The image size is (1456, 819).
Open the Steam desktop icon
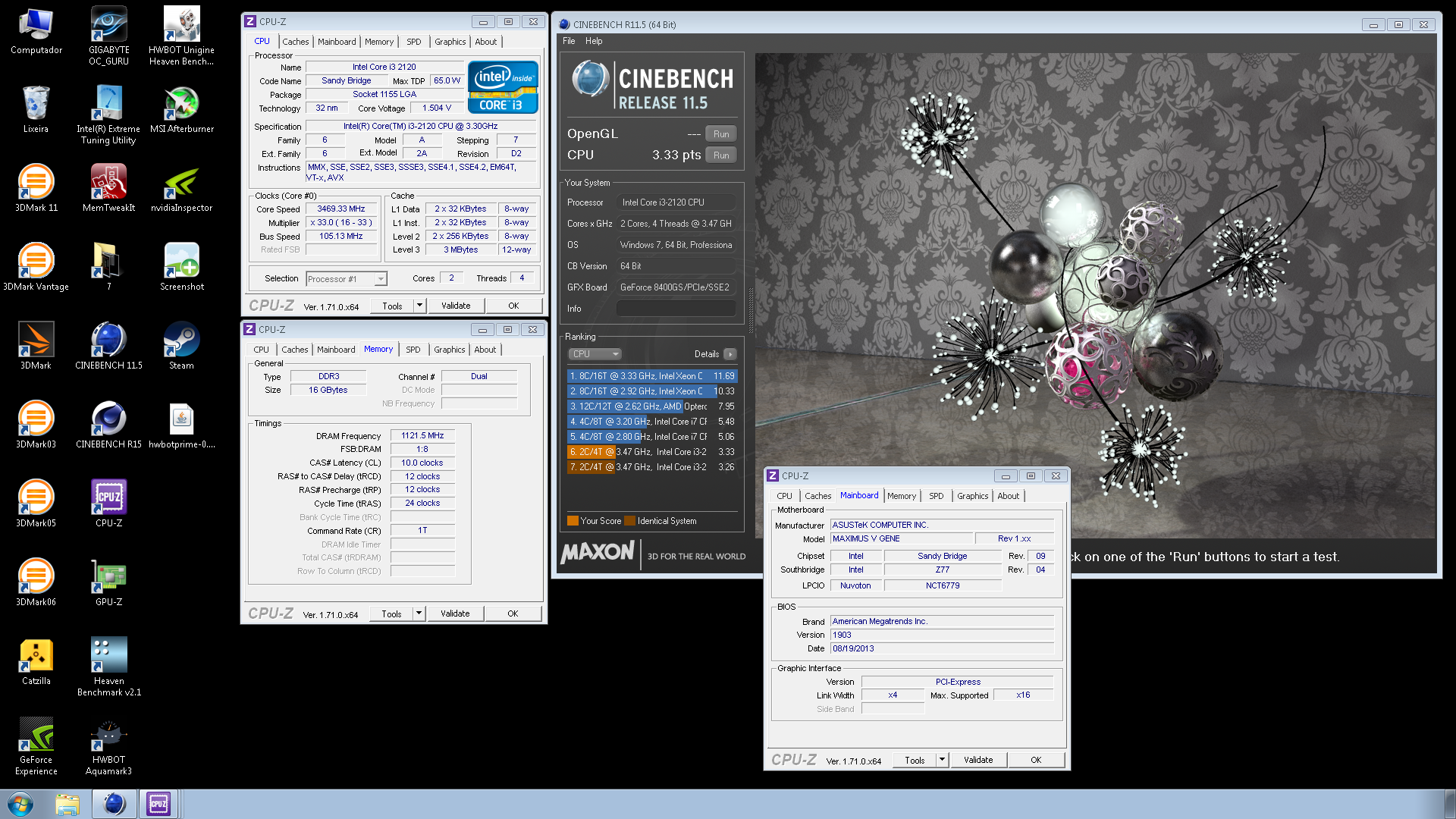tap(181, 347)
